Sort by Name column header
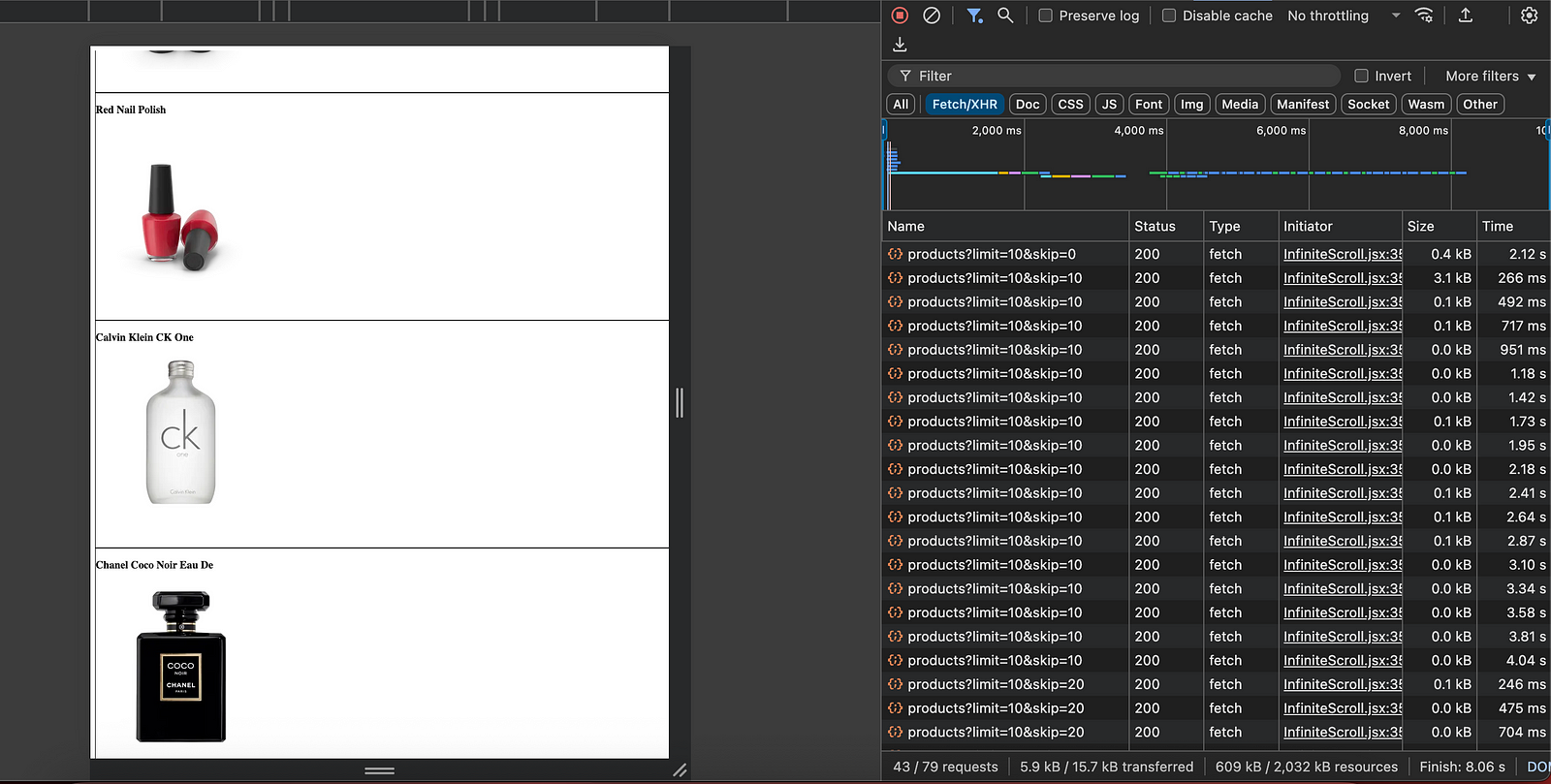 (1005, 226)
